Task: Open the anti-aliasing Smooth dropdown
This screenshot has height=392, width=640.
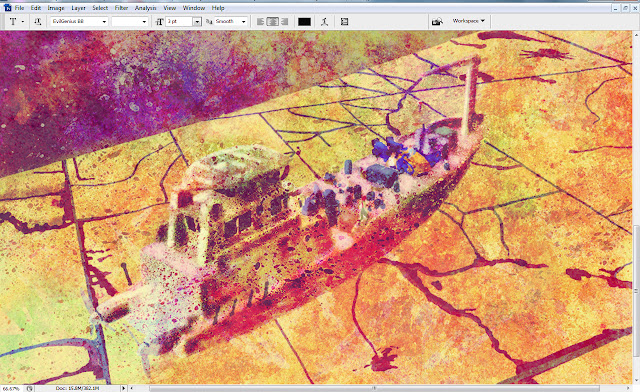Action: [x=231, y=21]
